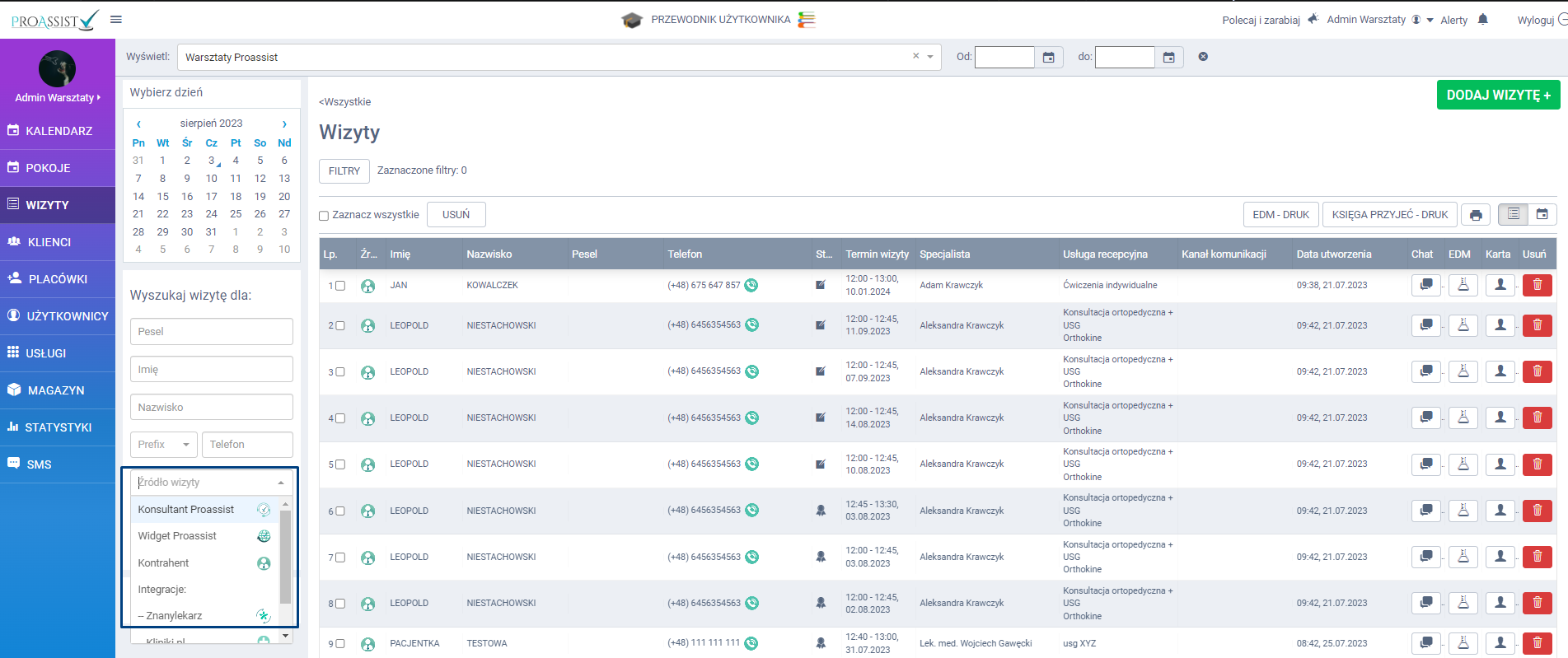Choose Znanylekarz integration option
The width and height of the screenshot is (1568, 658).
click(204, 616)
